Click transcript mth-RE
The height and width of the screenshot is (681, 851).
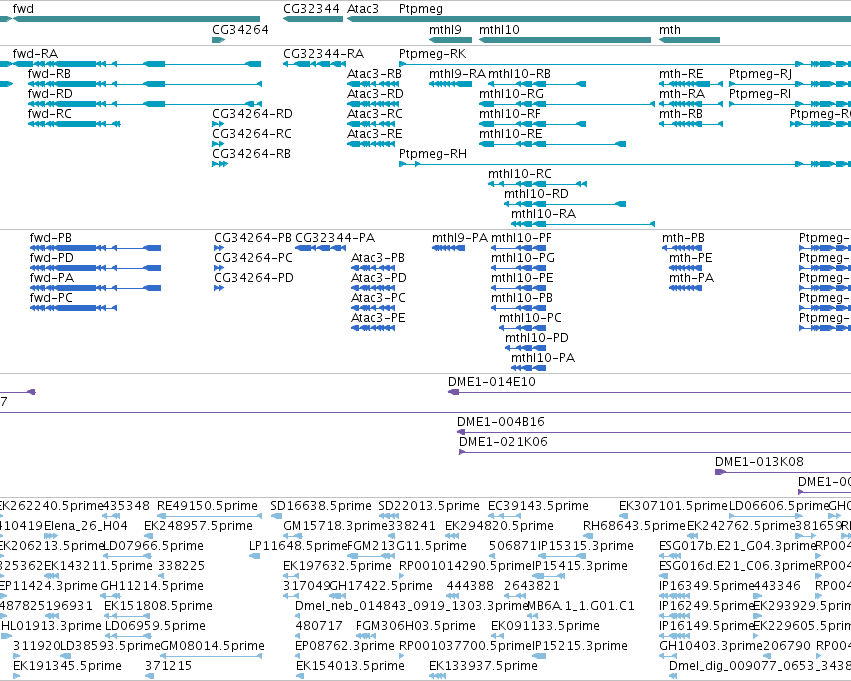[x=691, y=84]
